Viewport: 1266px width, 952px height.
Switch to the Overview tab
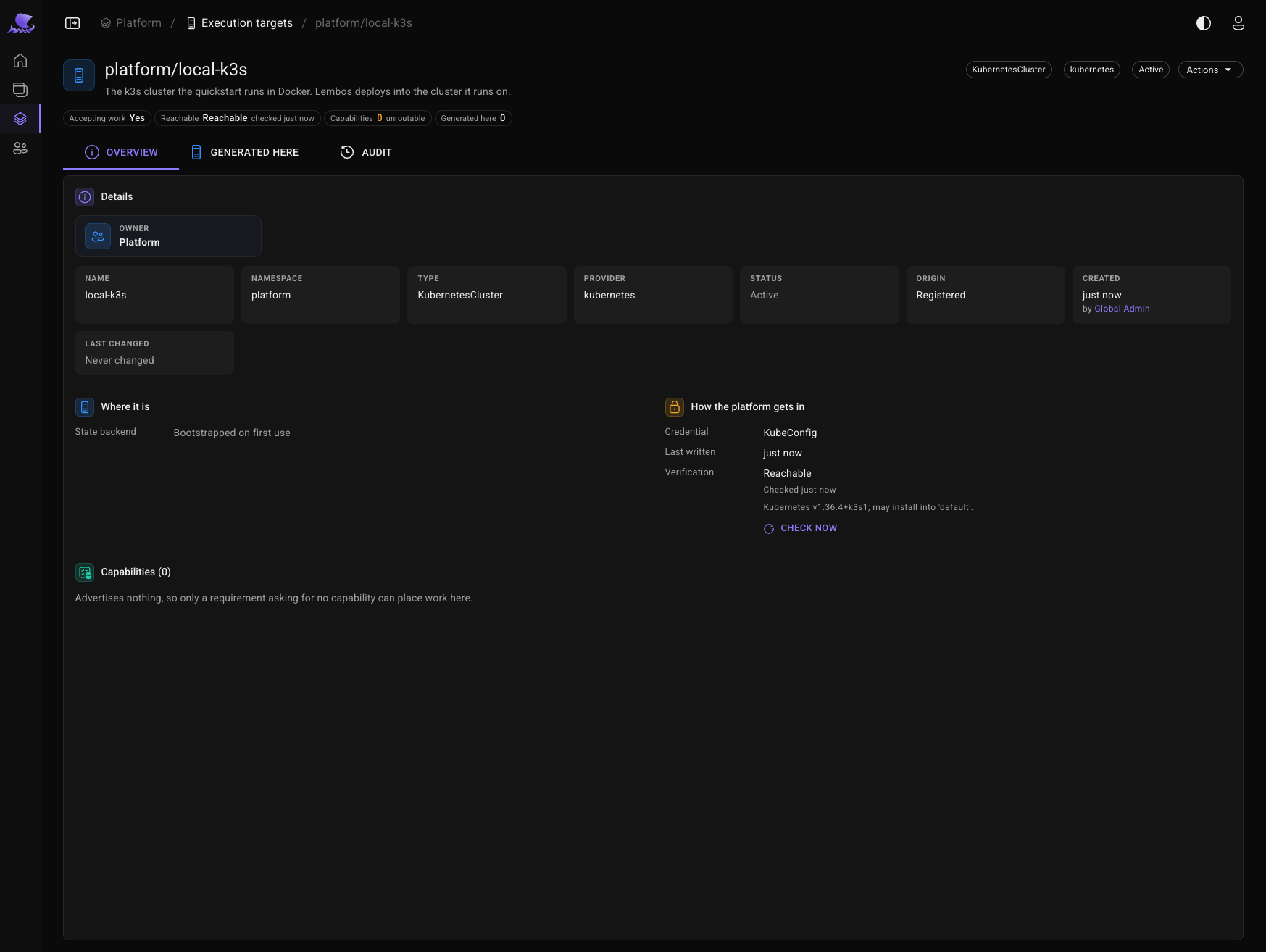click(x=121, y=152)
